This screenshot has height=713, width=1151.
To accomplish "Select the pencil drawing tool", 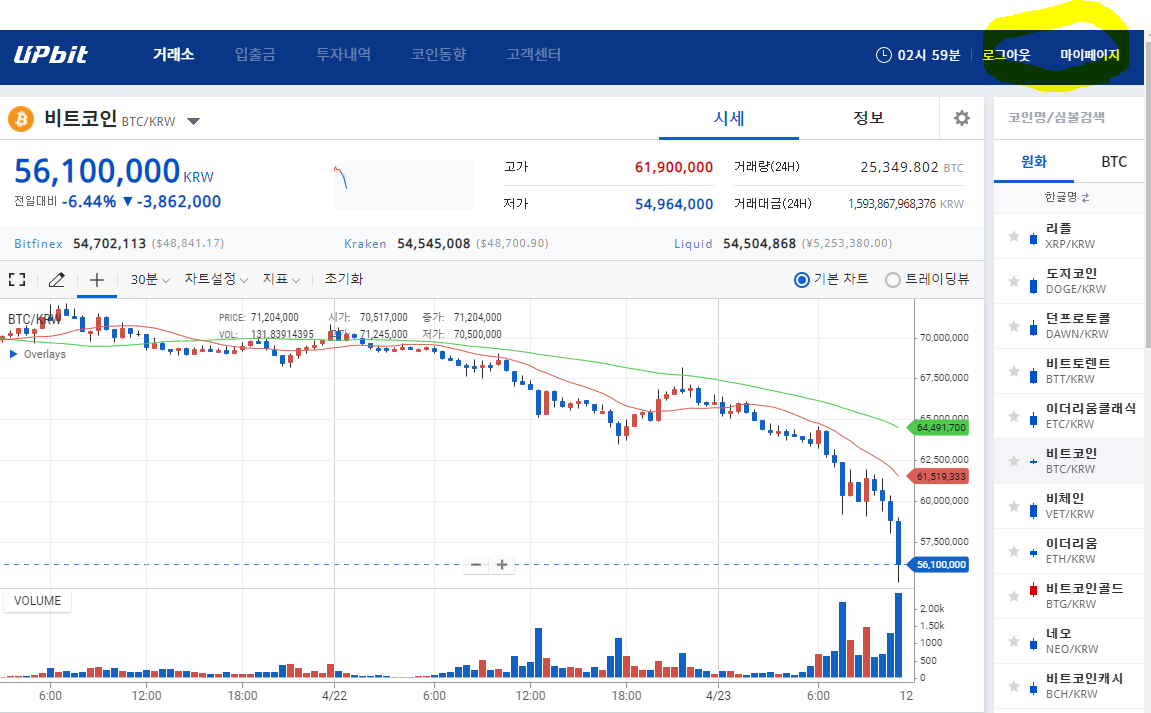I will (57, 279).
